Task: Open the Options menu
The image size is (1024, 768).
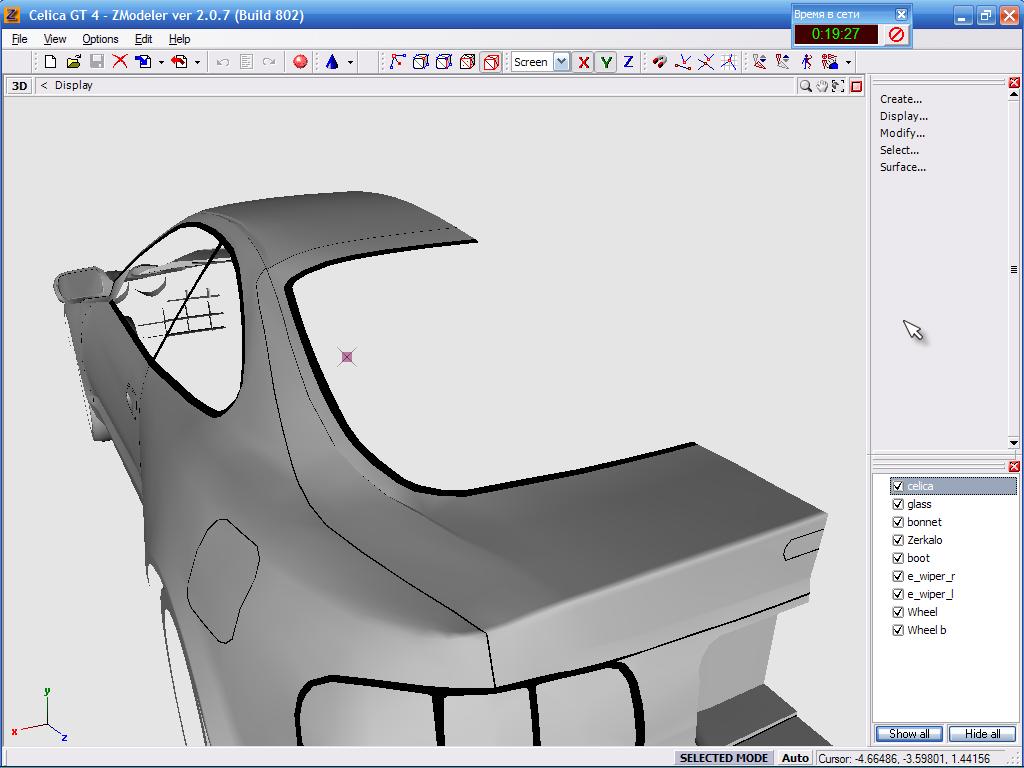Action: (100, 39)
